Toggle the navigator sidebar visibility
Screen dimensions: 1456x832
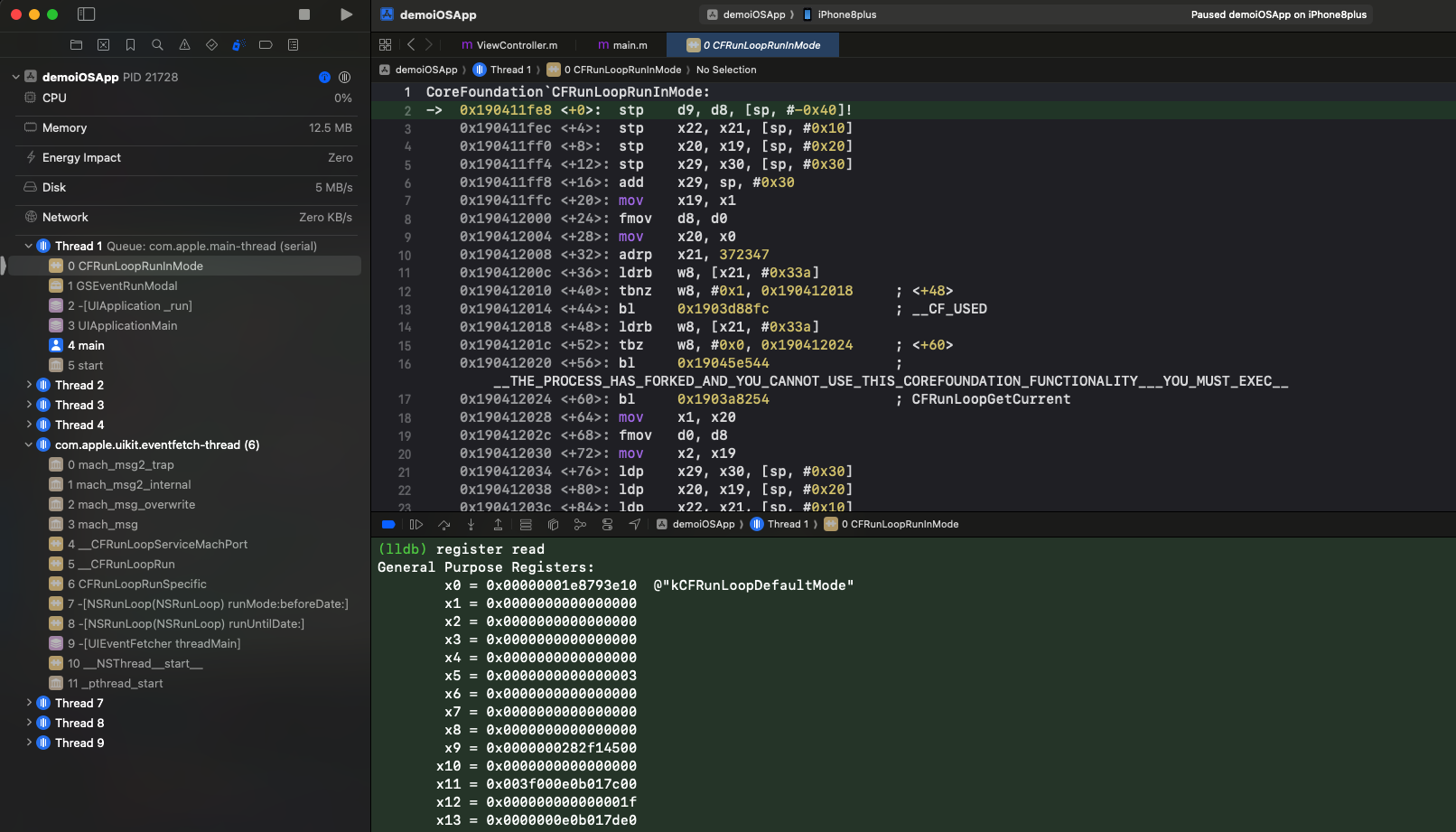(x=87, y=14)
